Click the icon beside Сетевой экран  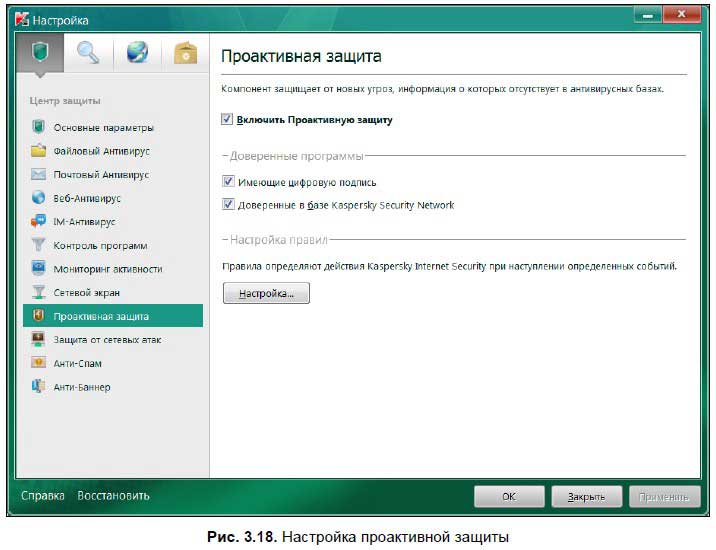click(38, 292)
